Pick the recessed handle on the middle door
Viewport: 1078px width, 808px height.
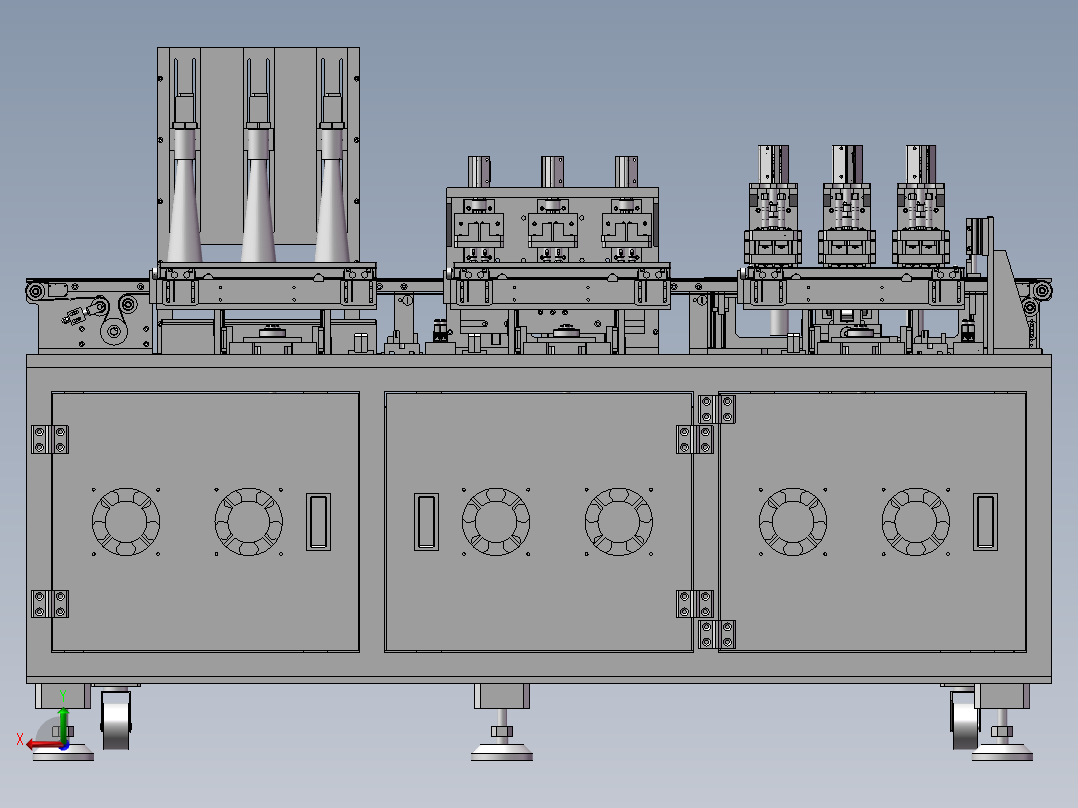click(x=426, y=522)
